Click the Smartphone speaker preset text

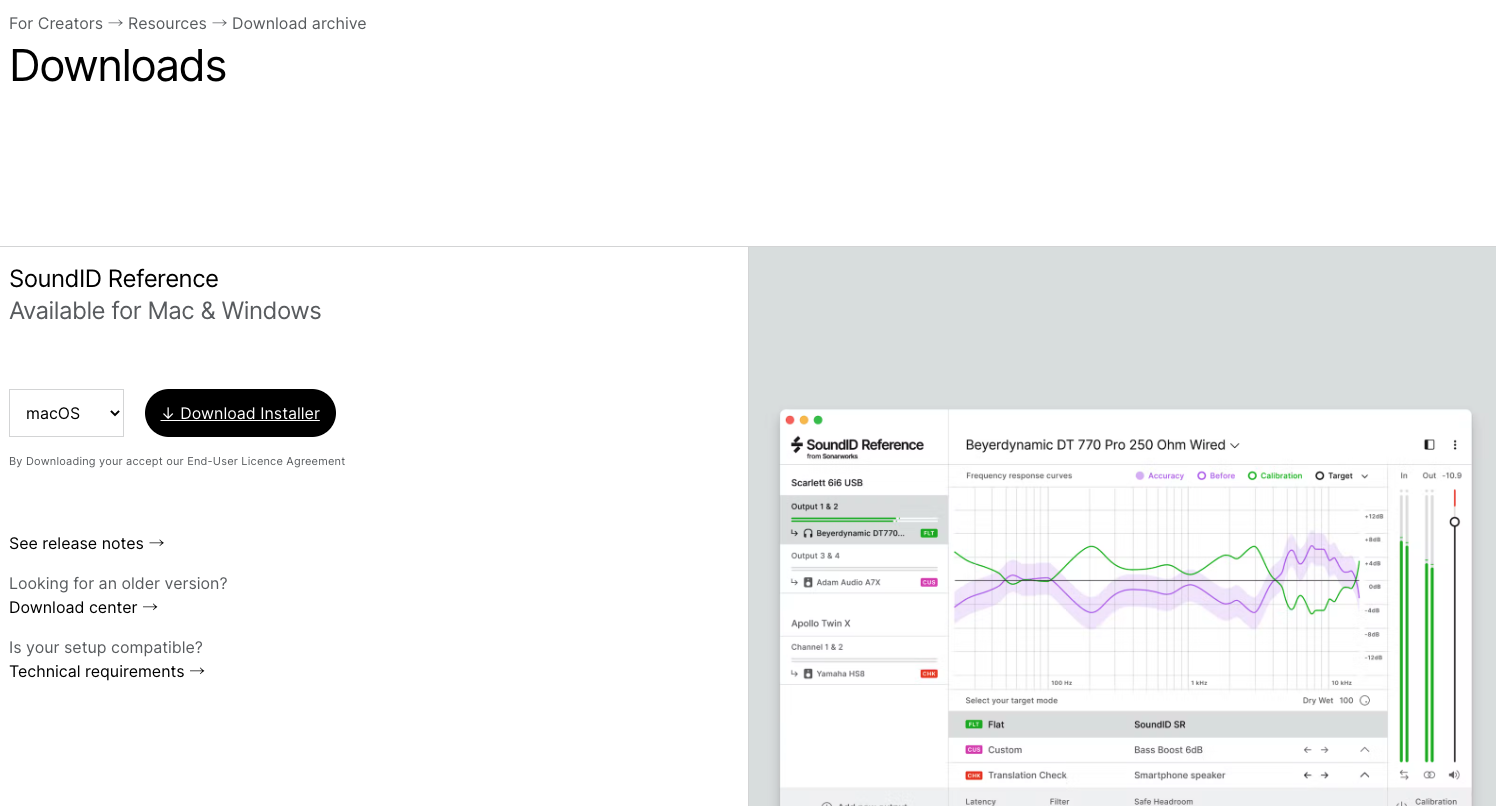[1180, 775]
